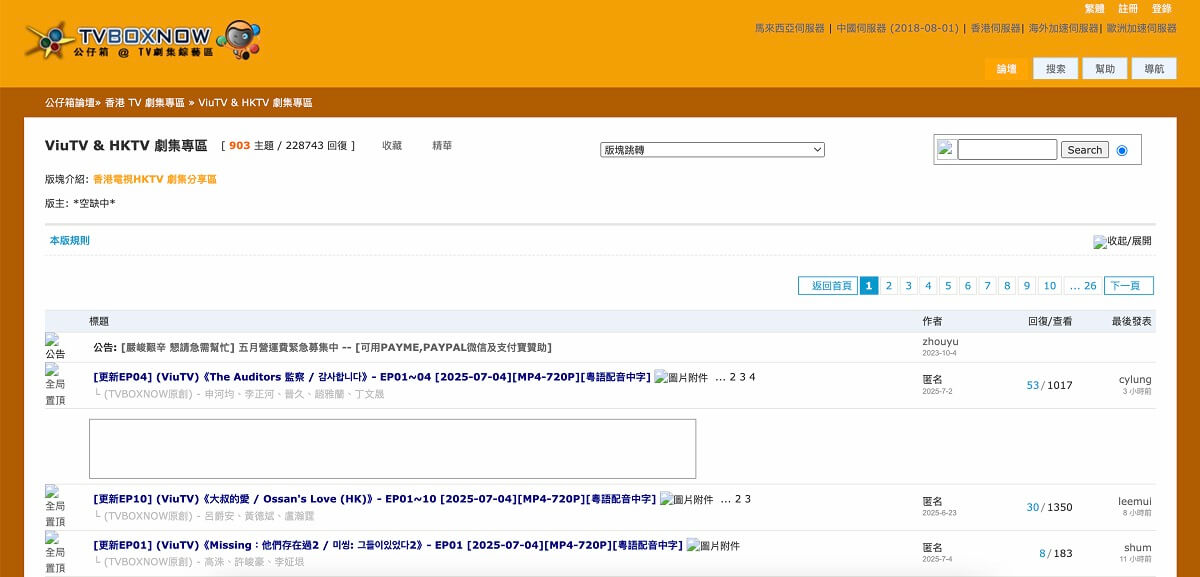Click the 標題 column header
The image size is (1200, 577).
click(x=99, y=321)
